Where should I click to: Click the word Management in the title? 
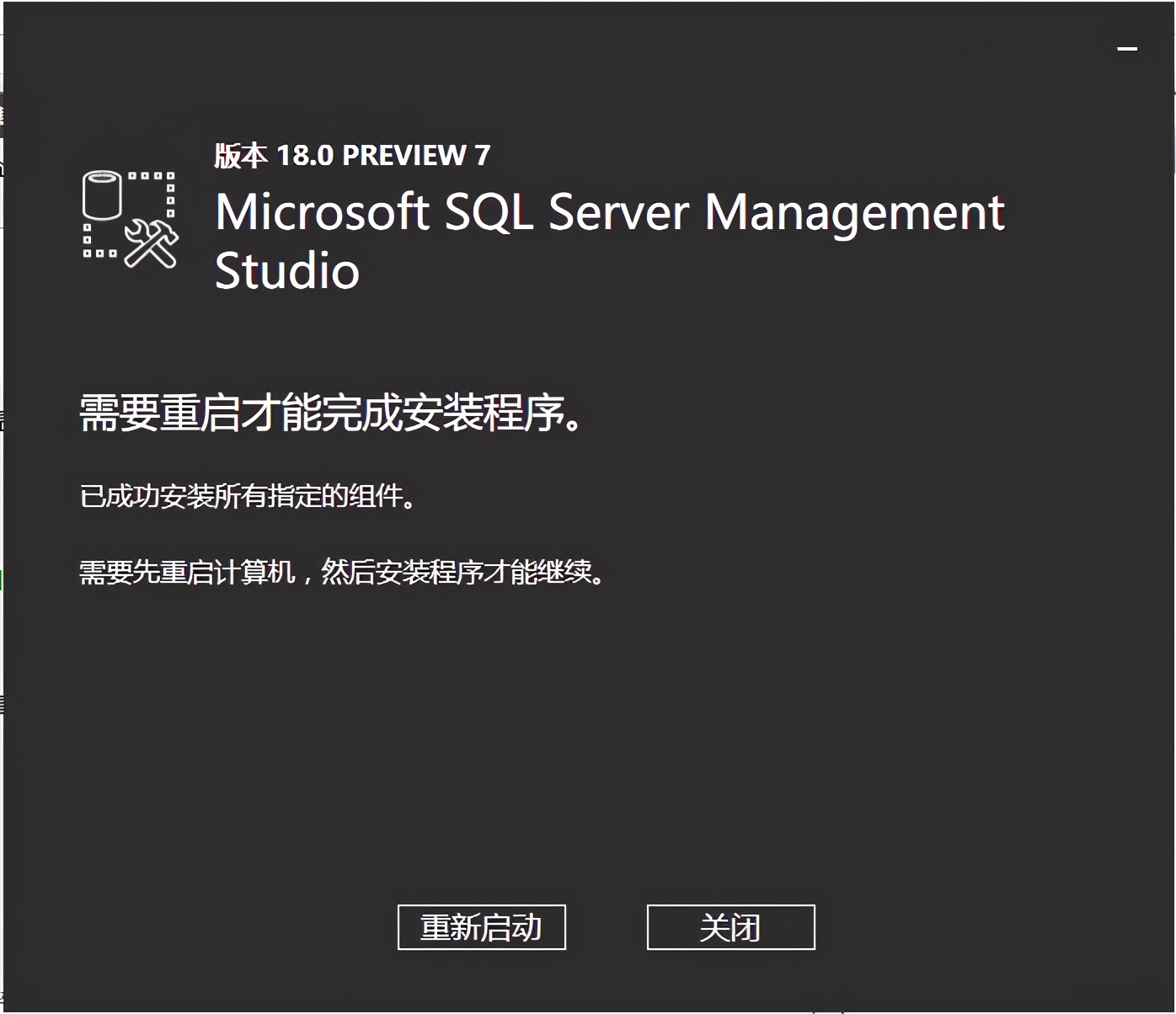pos(854,212)
